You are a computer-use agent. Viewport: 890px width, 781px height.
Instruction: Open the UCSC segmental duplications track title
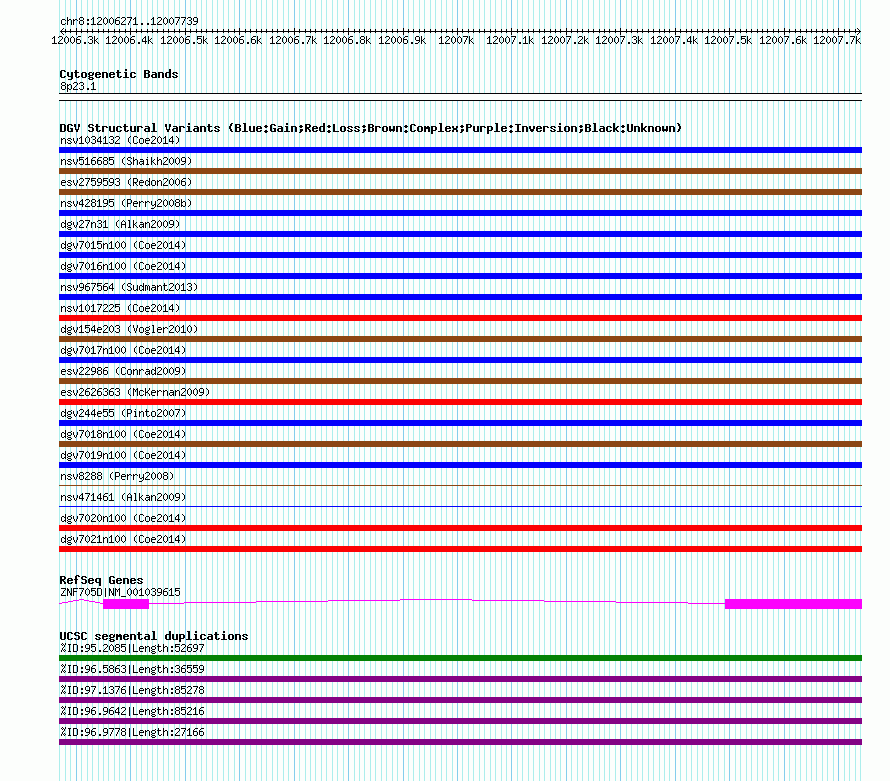pyautogui.click(x=154, y=636)
